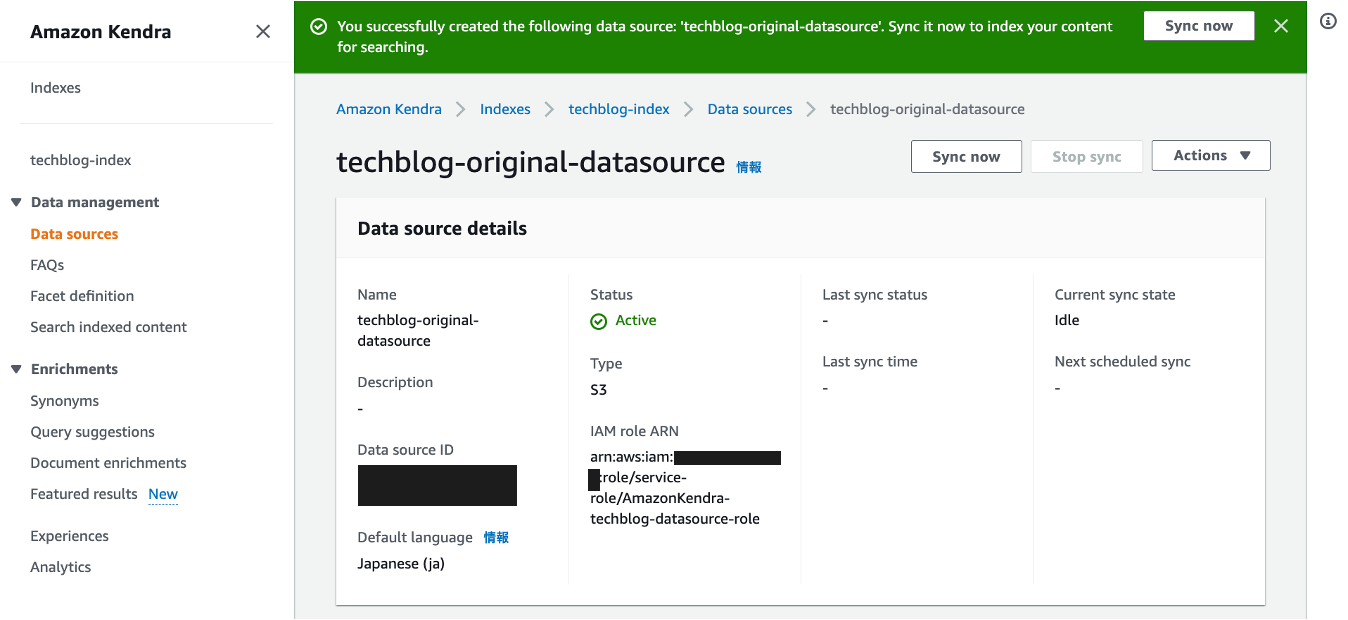Collapse the Data management section
The width and height of the screenshot is (1348, 620).
coord(16,202)
